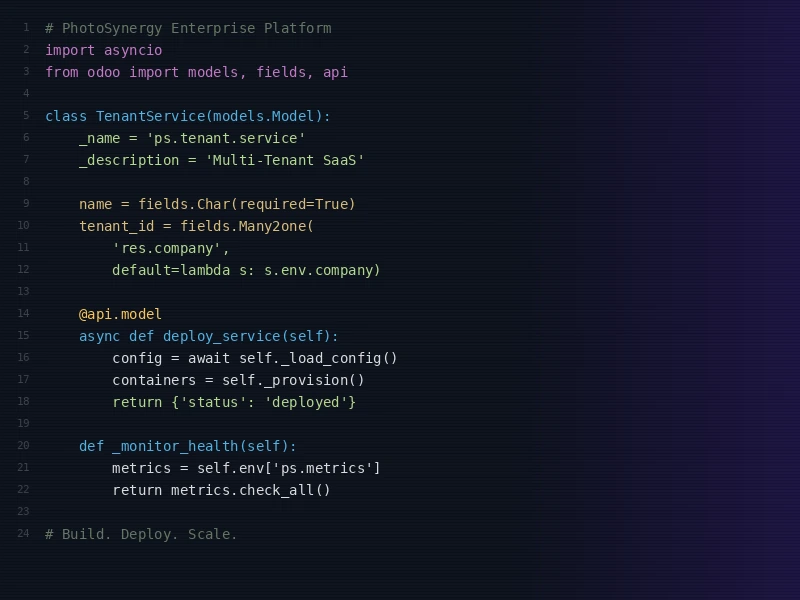This screenshot has width=800, height=600.
Task: Click 'metrics.check_all()' return statement
Action: click(250, 490)
